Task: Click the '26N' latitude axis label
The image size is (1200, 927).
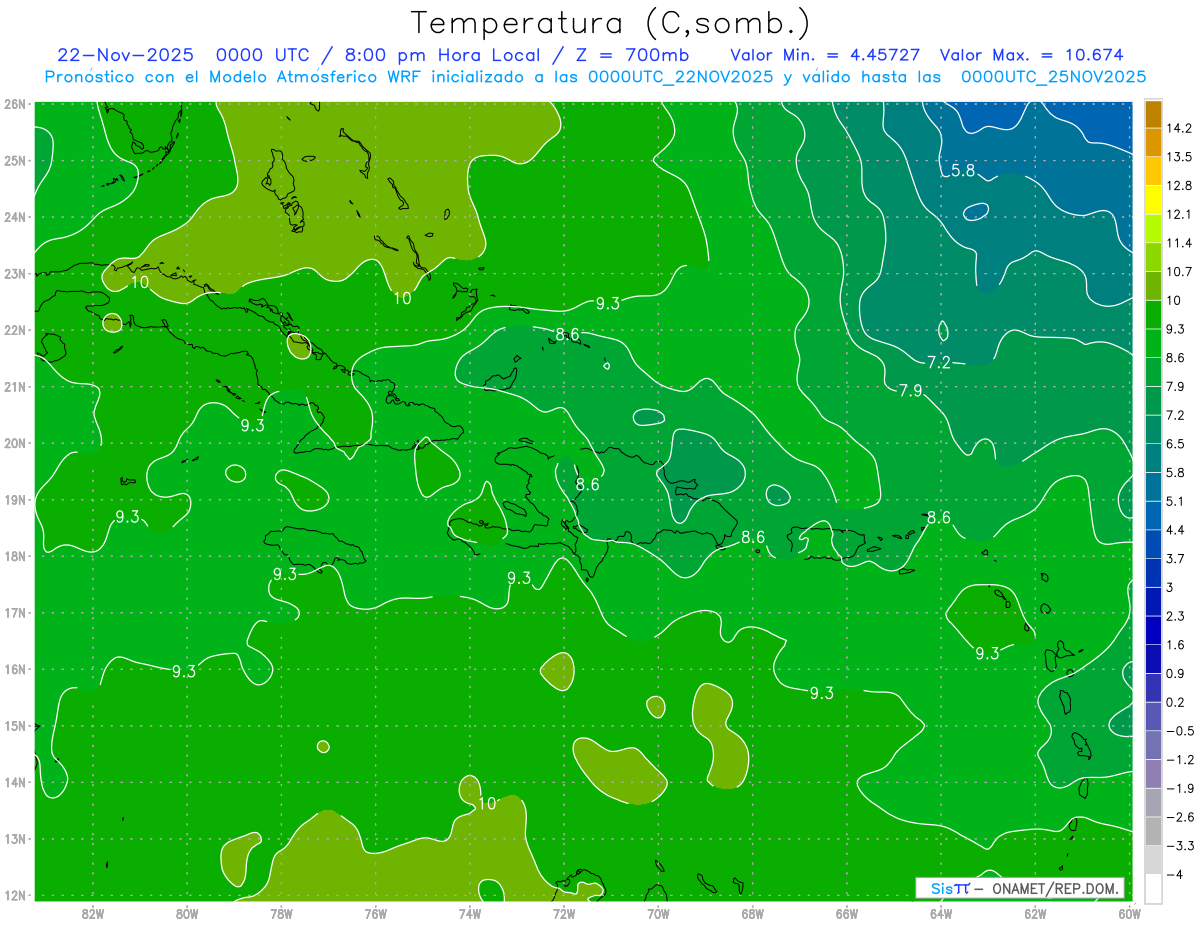Action: (x=15, y=104)
